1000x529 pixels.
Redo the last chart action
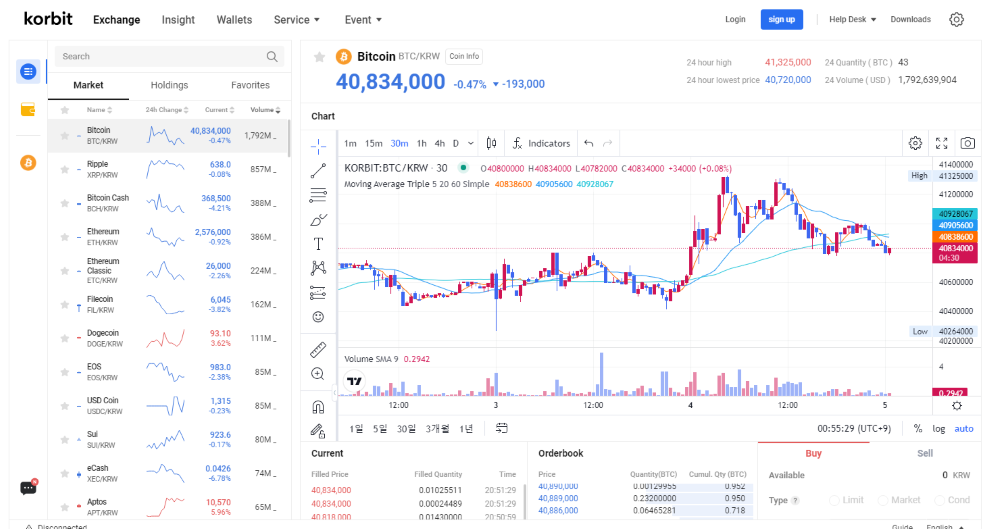coord(608,144)
